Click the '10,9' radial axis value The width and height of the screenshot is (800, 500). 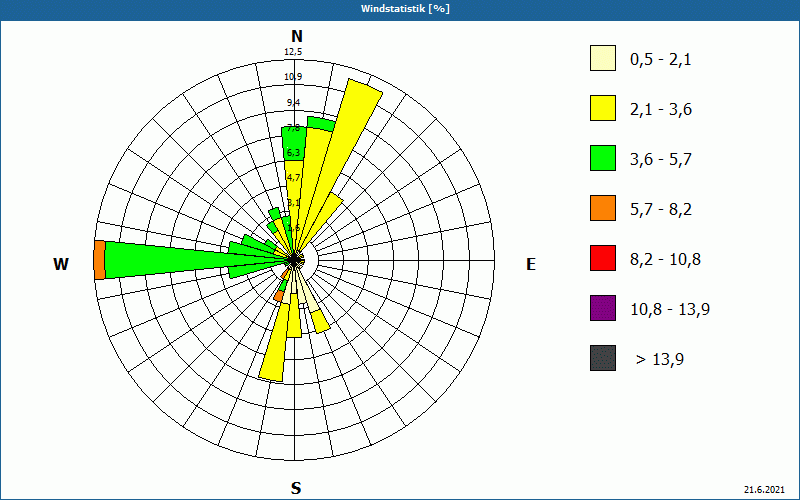(293, 77)
